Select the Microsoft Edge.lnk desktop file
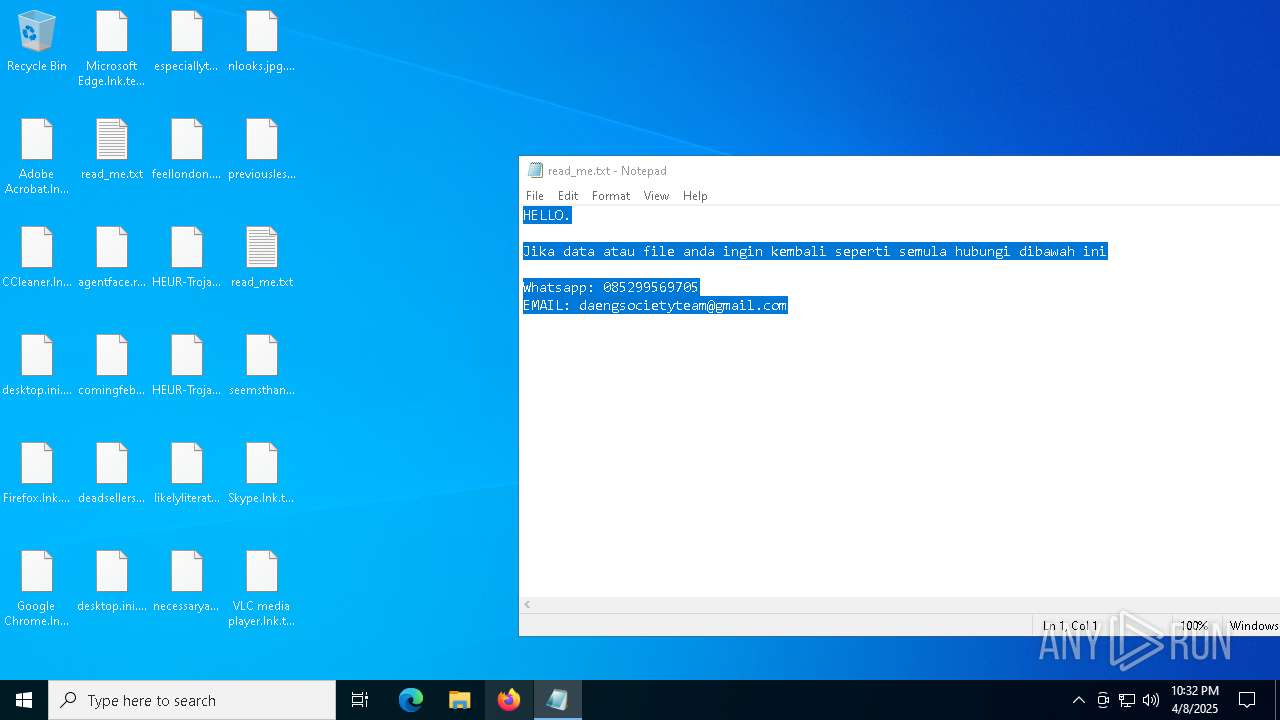This screenshot has height=720, width=1280. [x=112, y=49]
